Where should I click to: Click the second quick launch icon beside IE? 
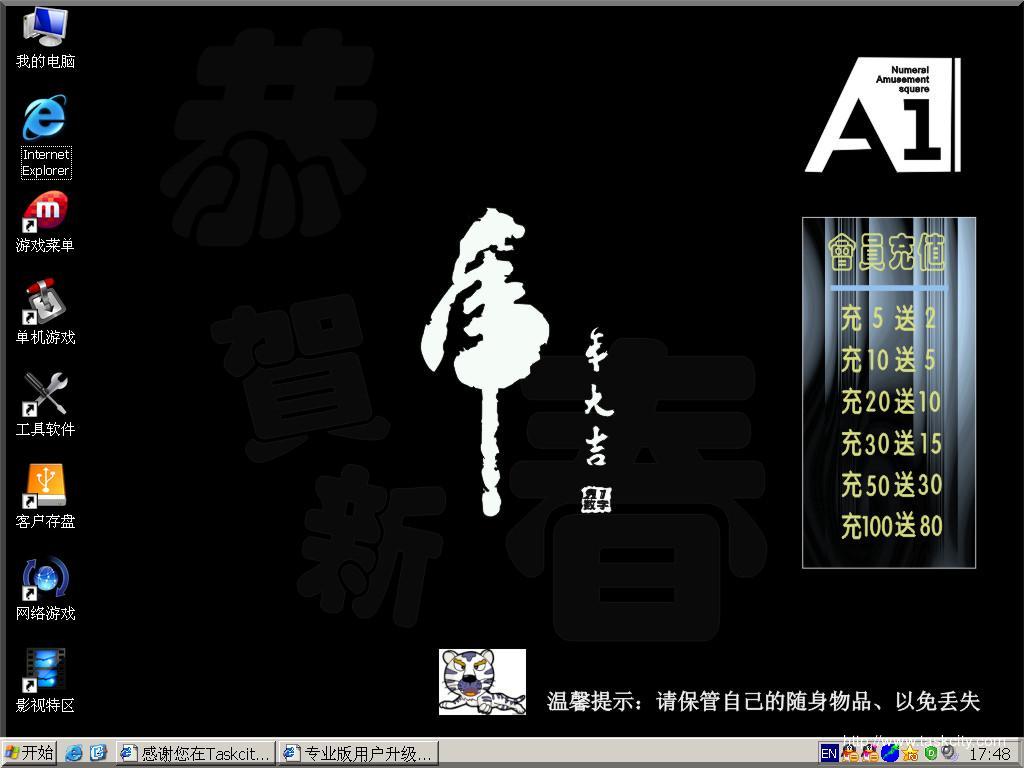pyautogui.click(x=98, y=753)
